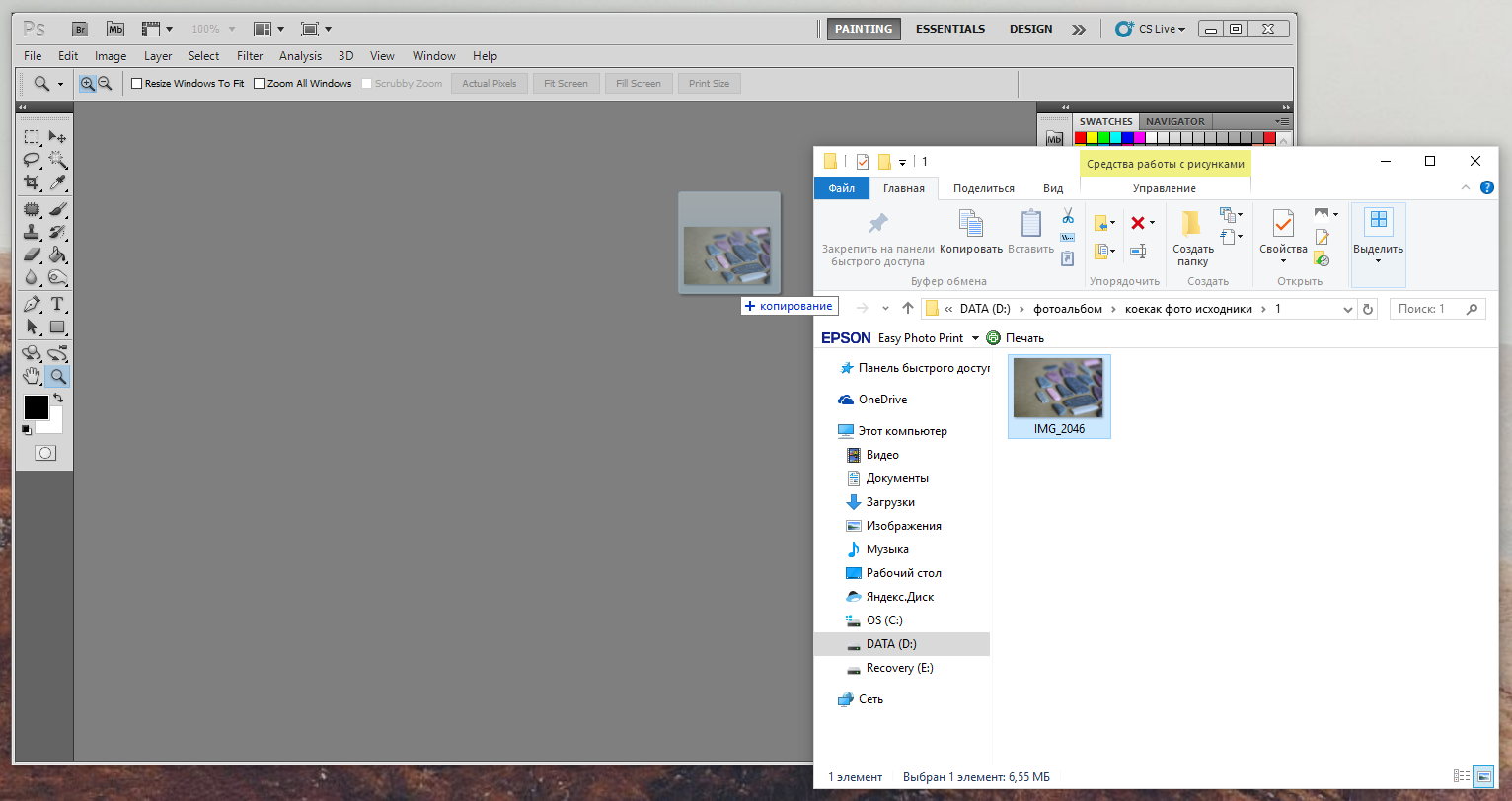Select the History Brush tool
1512x801 pixels.
coord(57,232)
